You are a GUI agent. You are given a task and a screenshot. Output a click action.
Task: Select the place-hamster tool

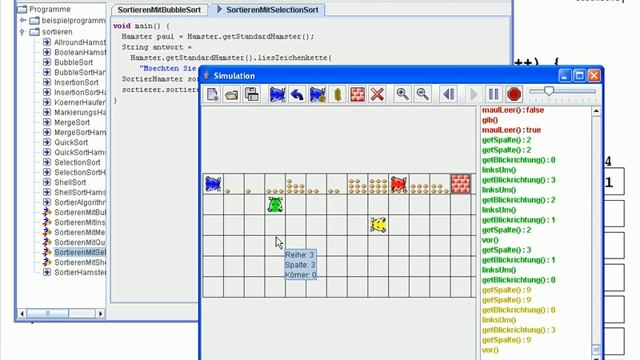coord(277,94)
